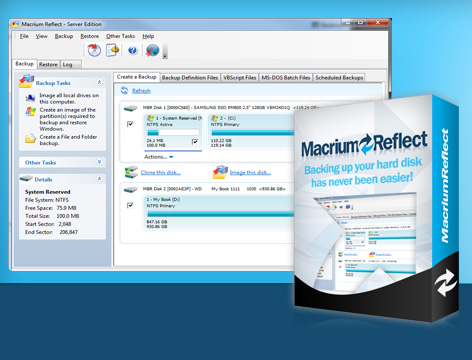The height and width of the screenshot is (360, 472).
Task: Click the MBR Disk 2 drive icon
Action: point(131,190)
